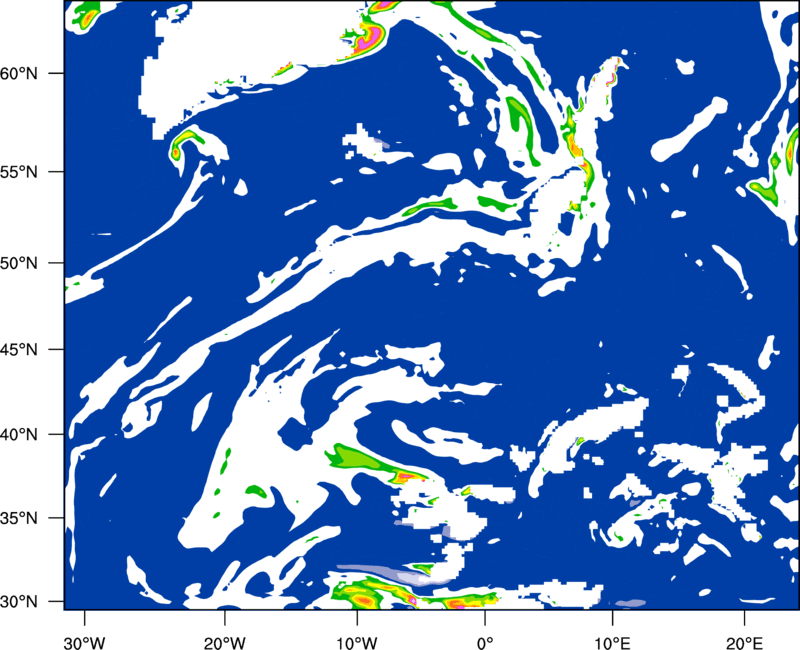
Task: Click the 10°E longitude label
Action: [612, 643]
